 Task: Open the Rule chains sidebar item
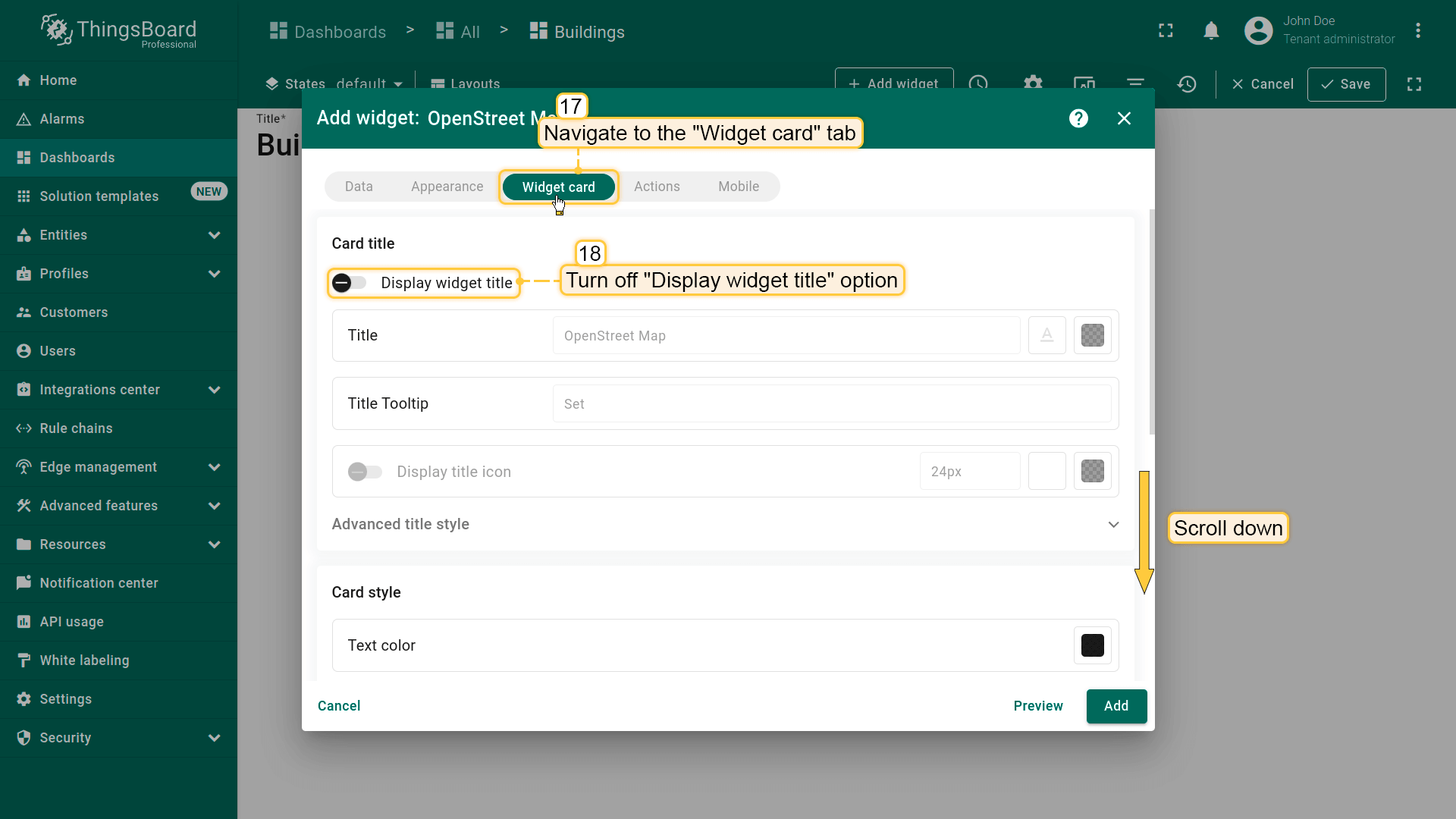[76, 428]
